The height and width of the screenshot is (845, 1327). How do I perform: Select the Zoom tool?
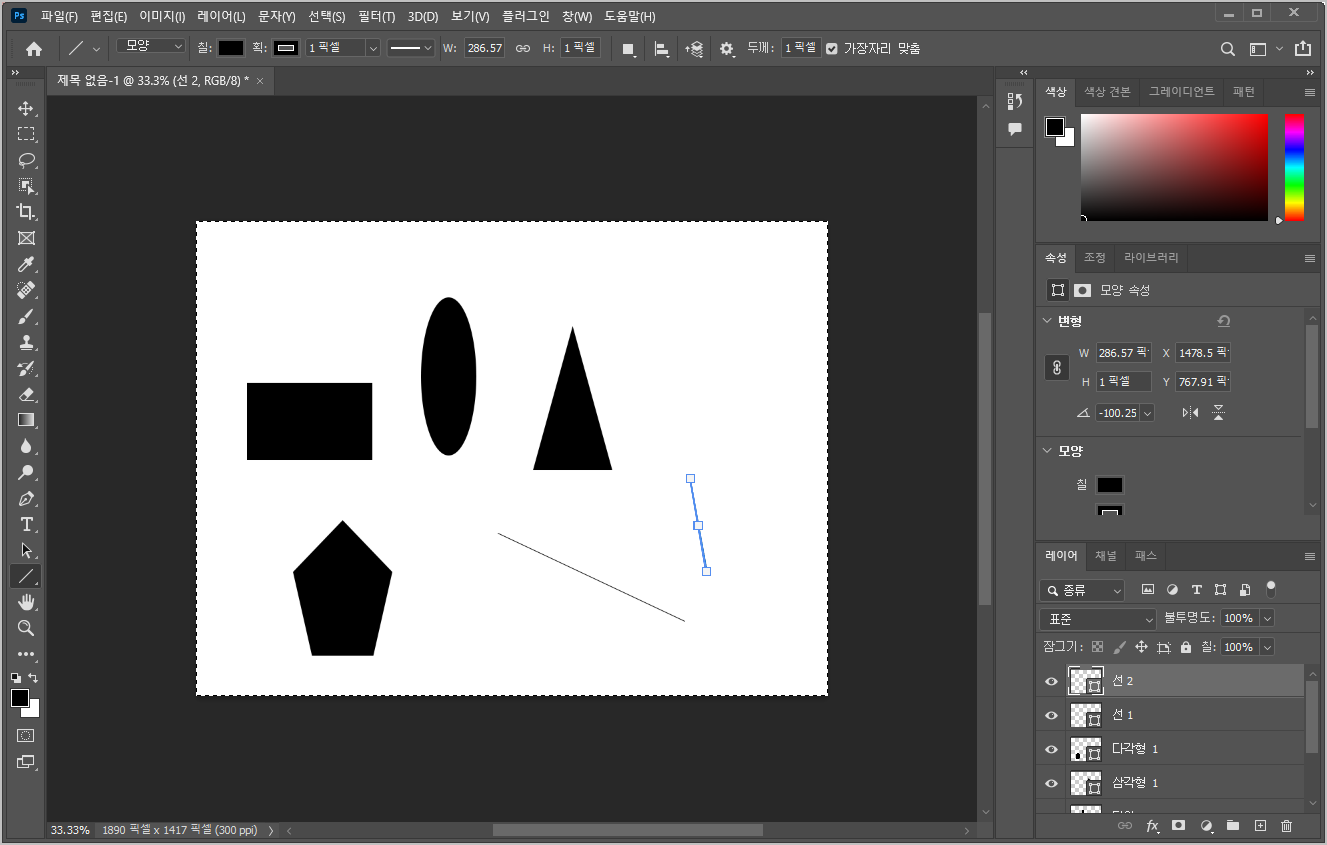[26, 628]
